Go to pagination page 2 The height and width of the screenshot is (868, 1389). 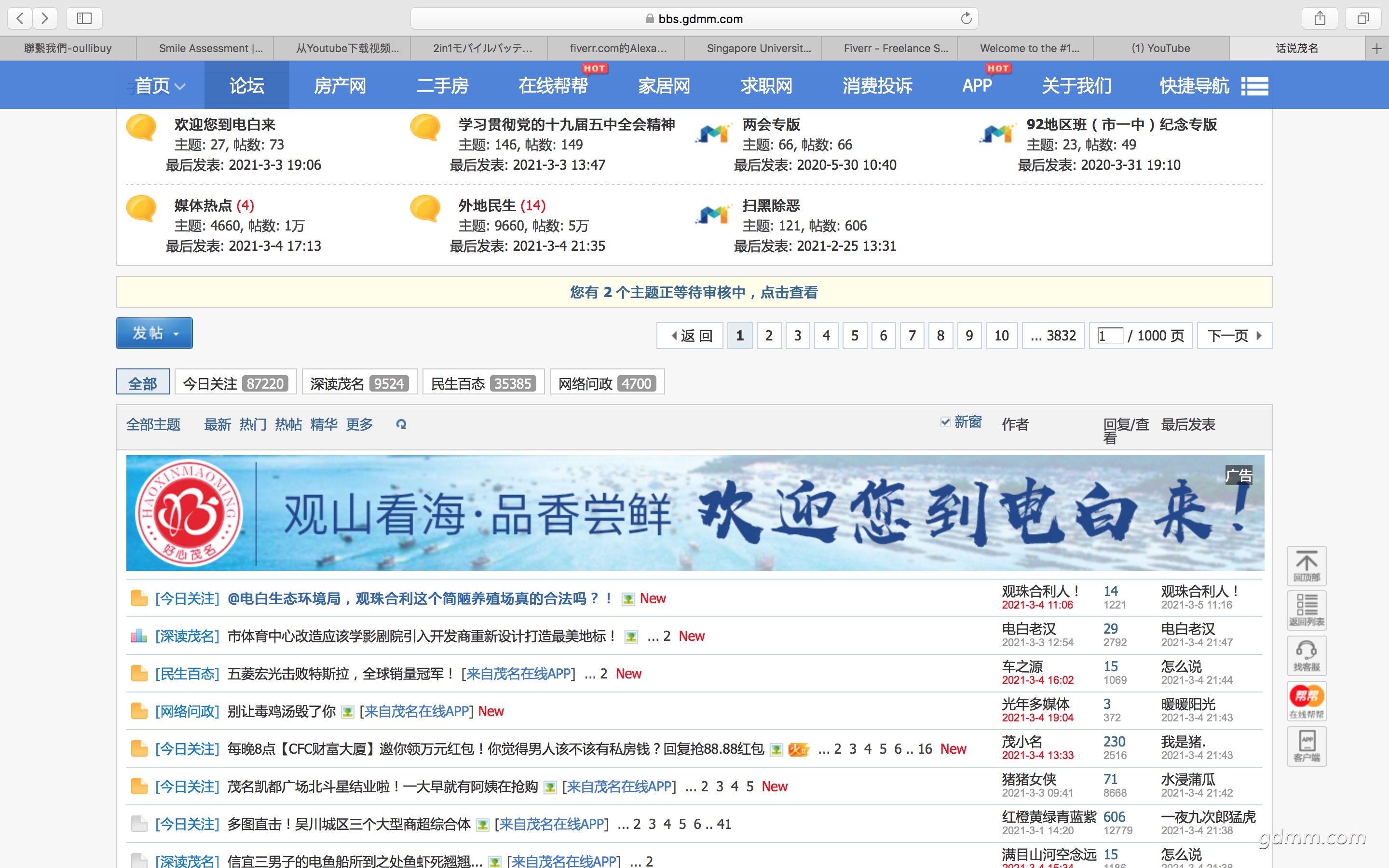pos(769,335)
